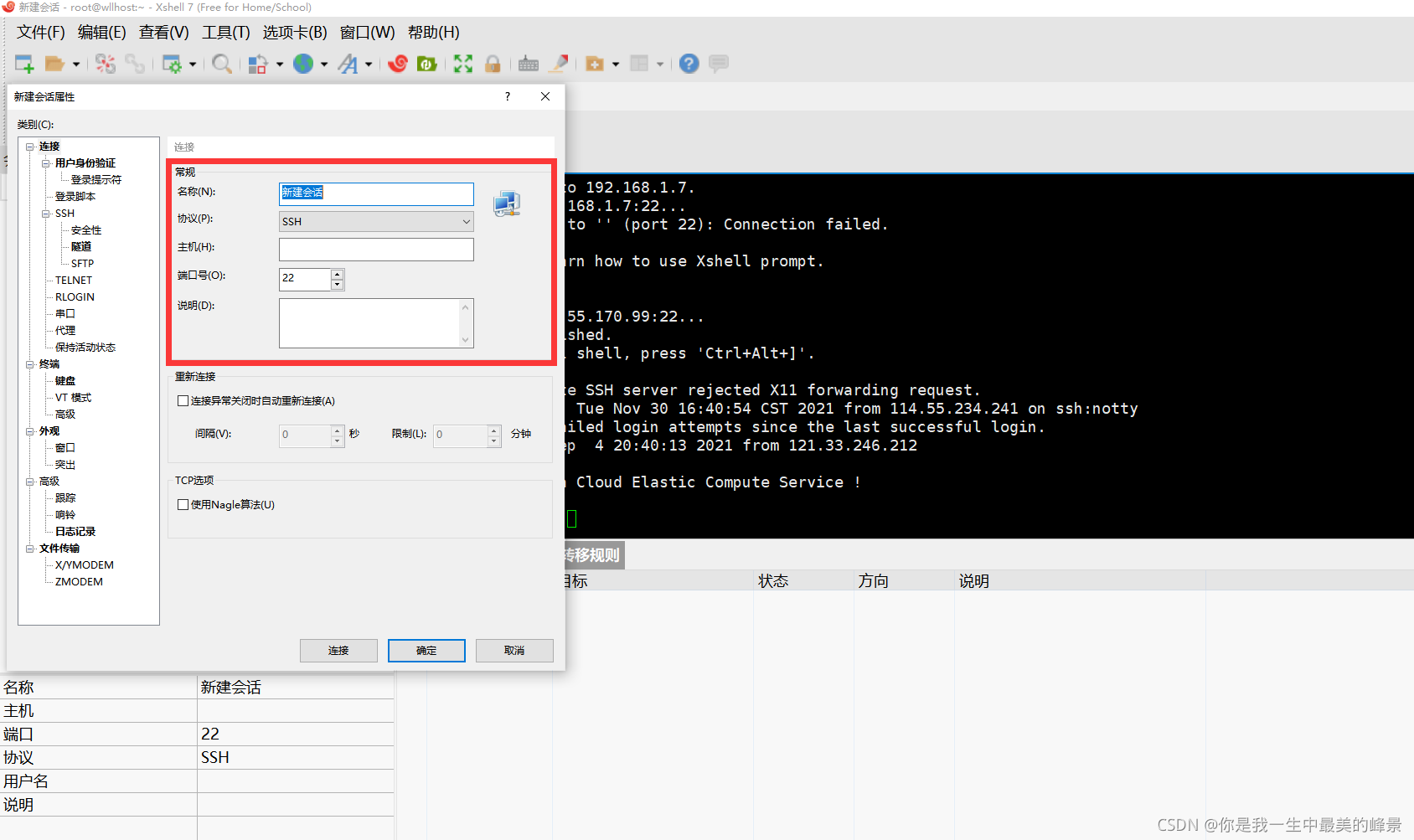
Task: Click the Disconnect toolbar icon
Action: pyautogui.click(x=106, y=64)
